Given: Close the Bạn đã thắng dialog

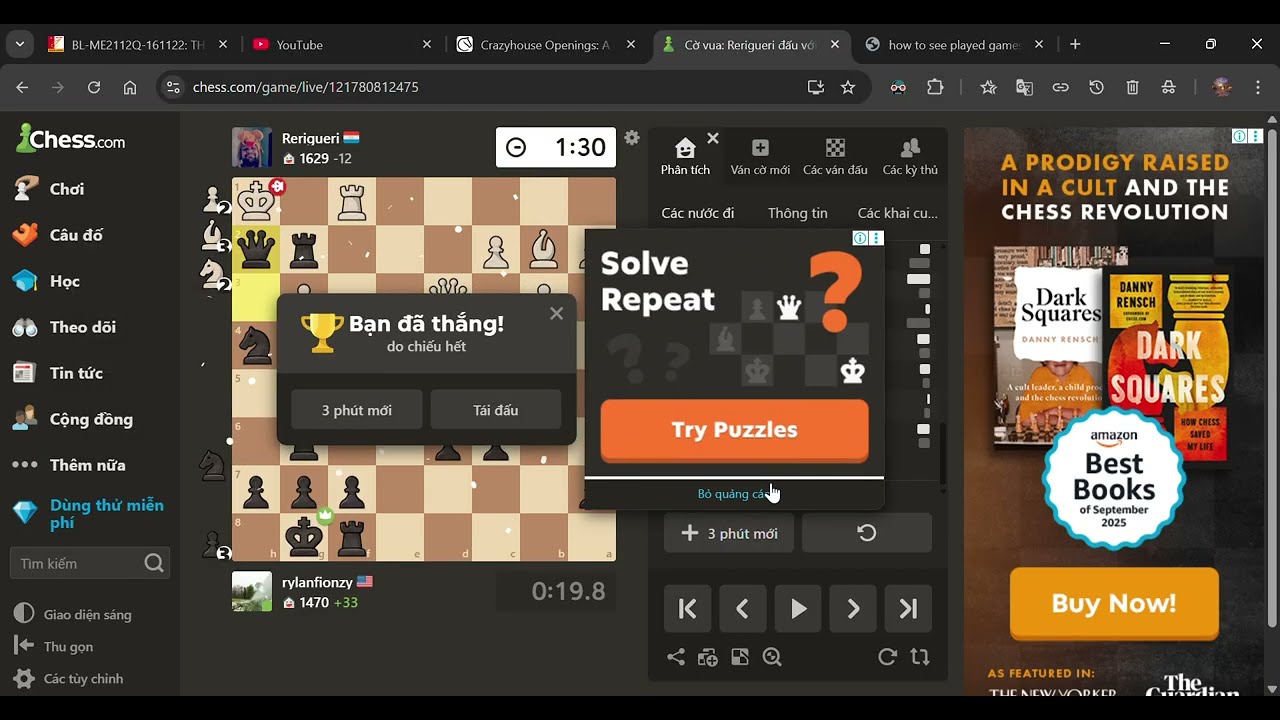Looking at the screenshot, I should [x=556, y=313].
